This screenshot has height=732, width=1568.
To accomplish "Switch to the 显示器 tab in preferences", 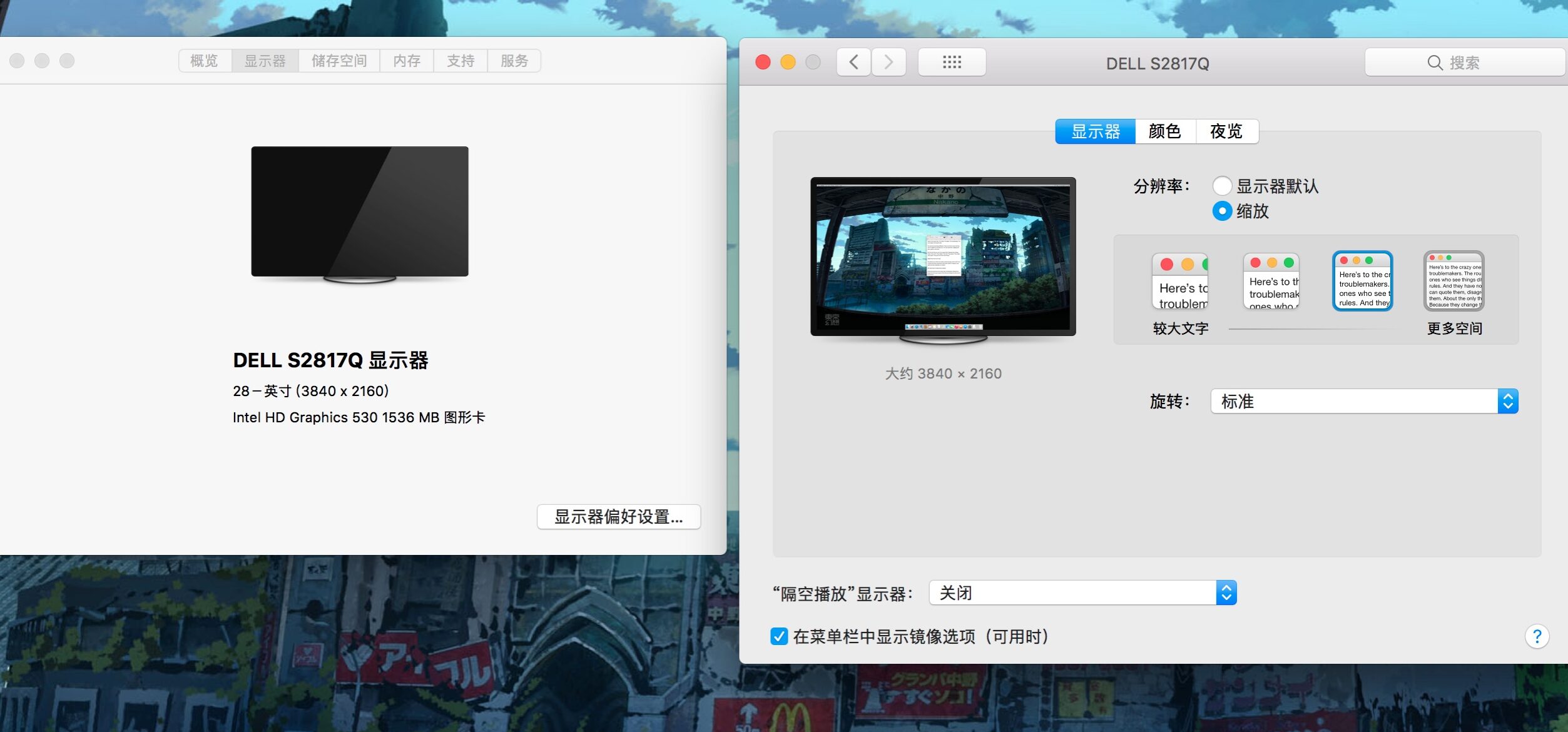I will click(x=1096, y=131).
